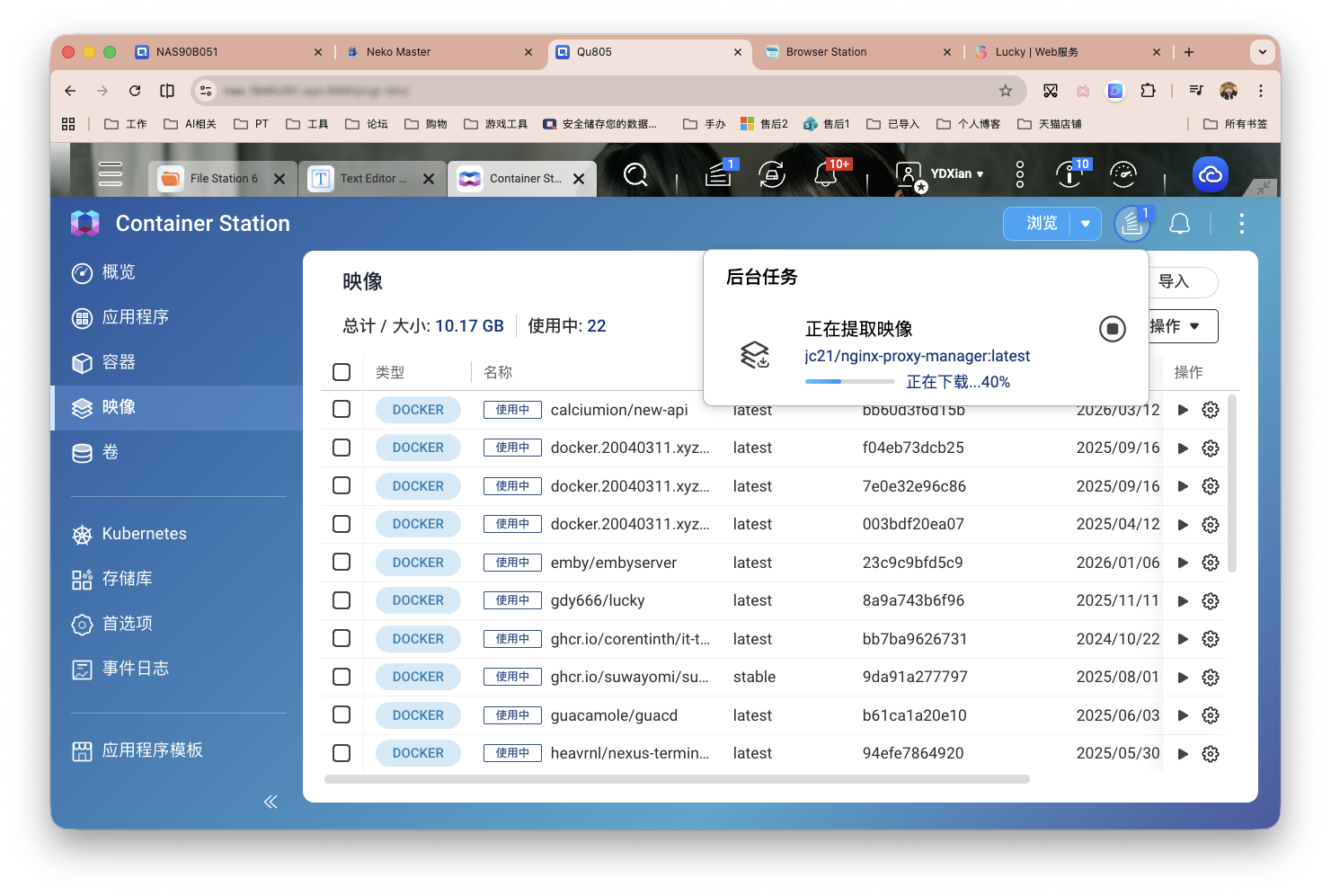Open the background tasks icon in header
Image resolution: width=1331 pixels, height=896 pixels.
click(x=1131, y=224)
